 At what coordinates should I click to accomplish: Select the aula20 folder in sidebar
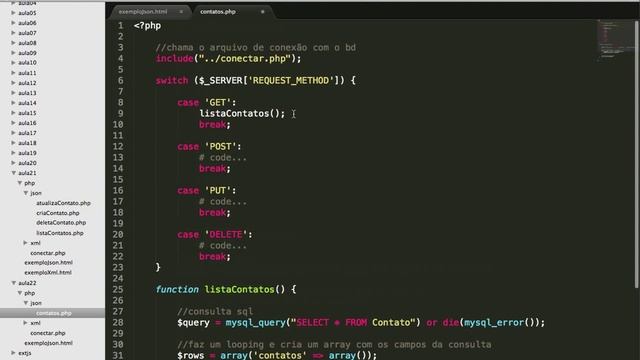pos(27,163)
